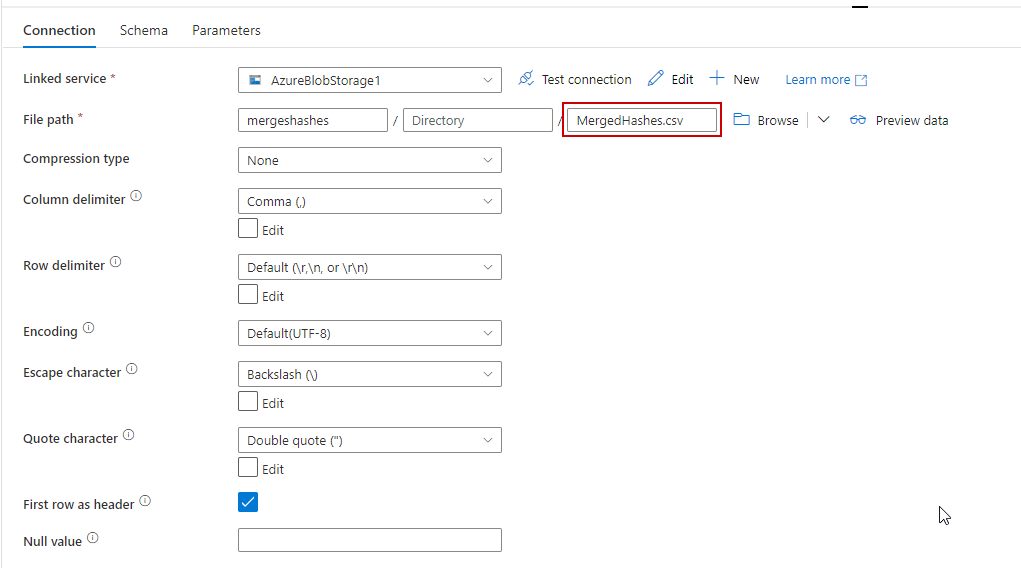Click the Test connection plug icon
Image resolution: width=1021 pixels, height=568 pixels.
click(526, 79)
